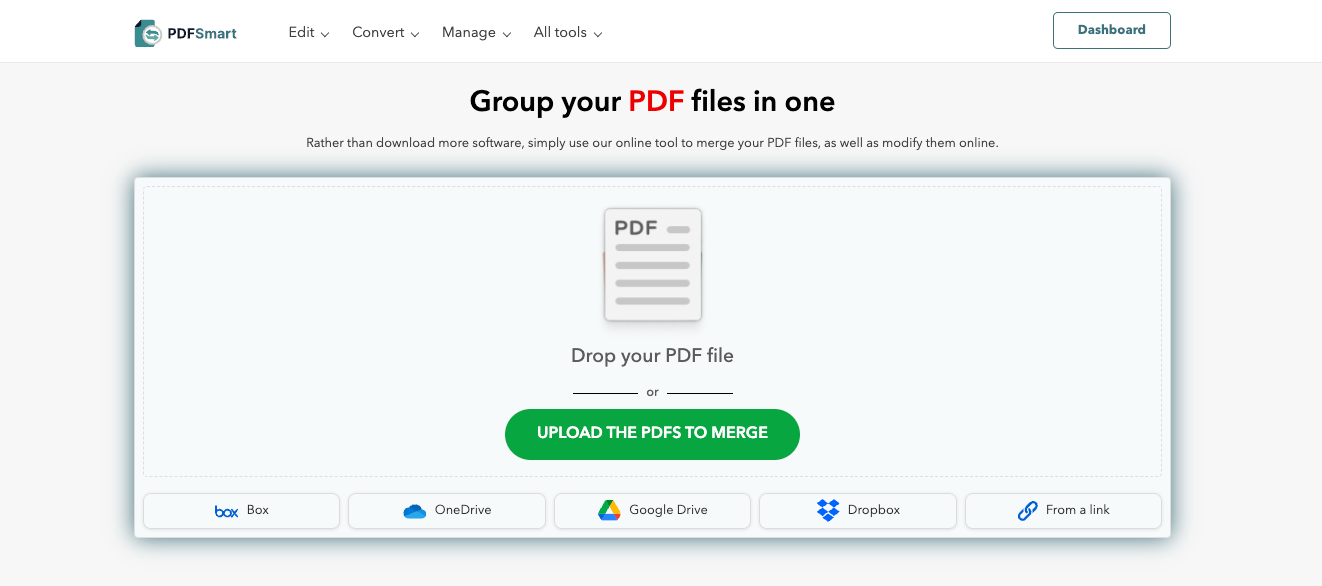Open the Edit menu

300,32
